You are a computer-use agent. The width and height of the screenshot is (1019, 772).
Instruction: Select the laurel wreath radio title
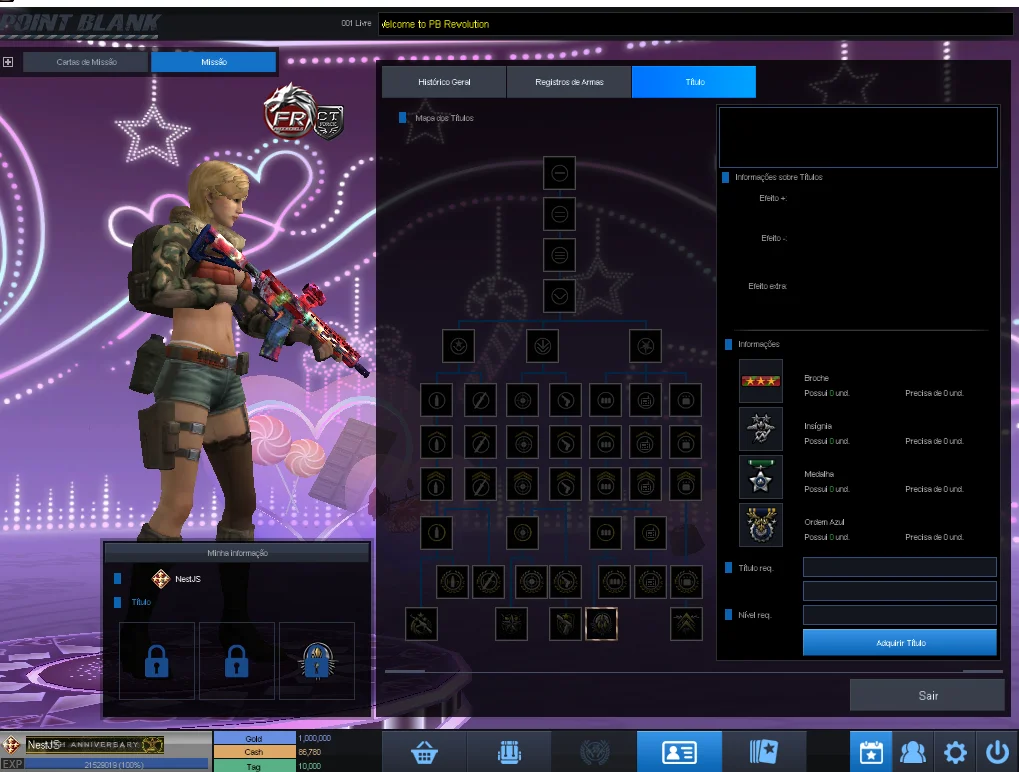pos(650,582)
